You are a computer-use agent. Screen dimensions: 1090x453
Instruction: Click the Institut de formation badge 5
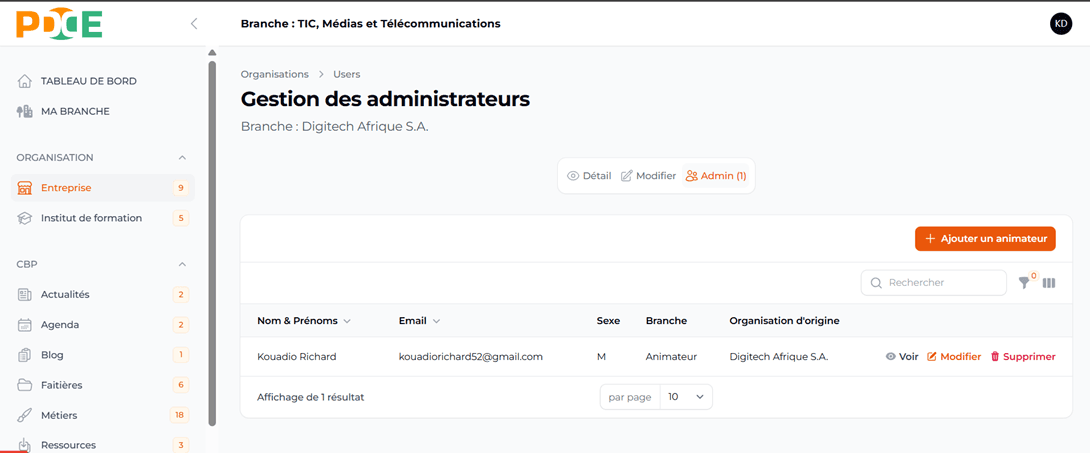click(x=181, y=218)
